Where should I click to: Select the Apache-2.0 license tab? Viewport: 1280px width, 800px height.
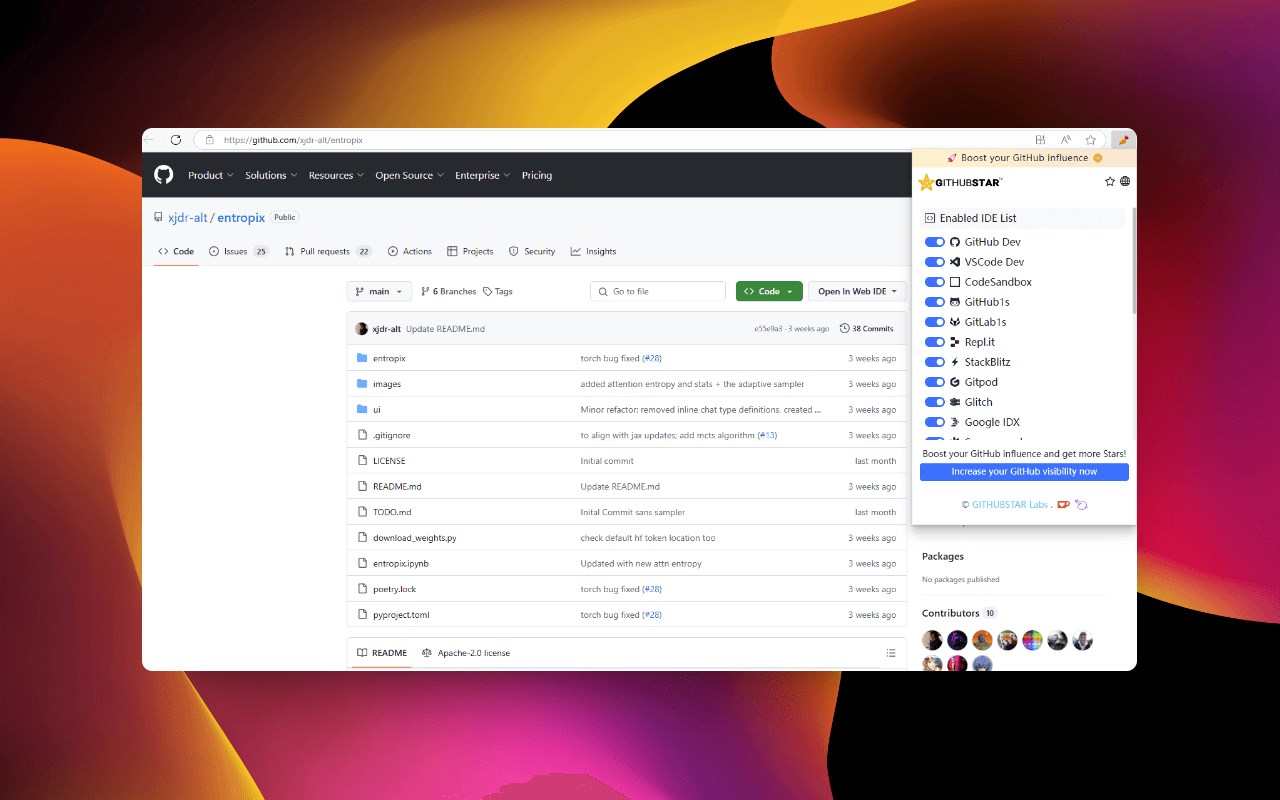(466, 653)
